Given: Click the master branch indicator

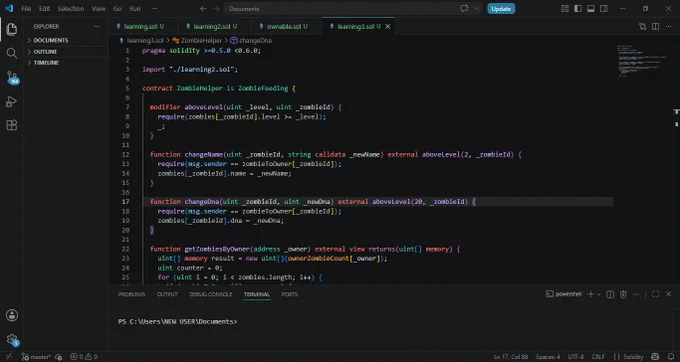Looking at the screenshot, I should click(x=37, y=357).
